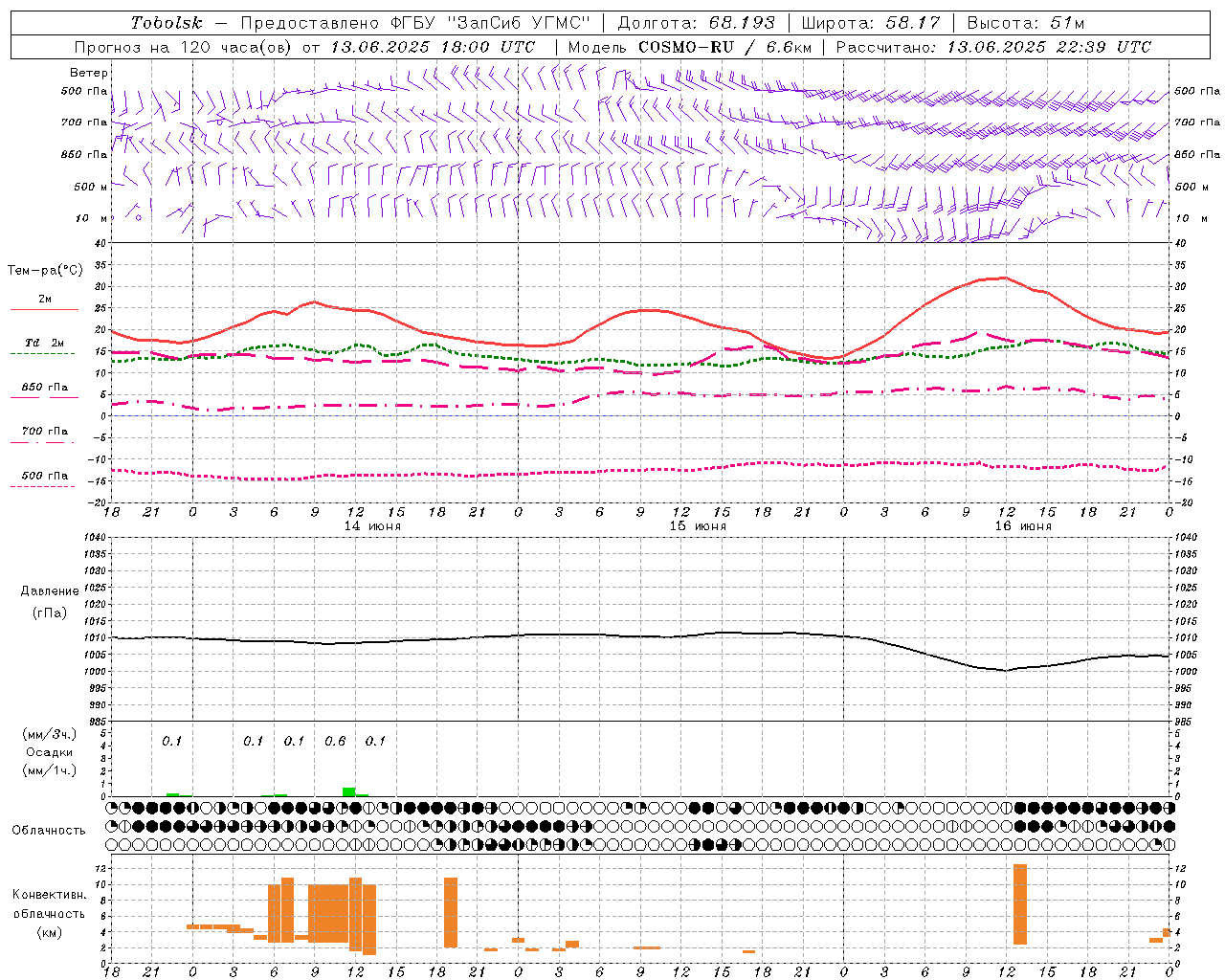
Task: Click the tallest green precipitation bar on 14 June
Action: point(349,791)
